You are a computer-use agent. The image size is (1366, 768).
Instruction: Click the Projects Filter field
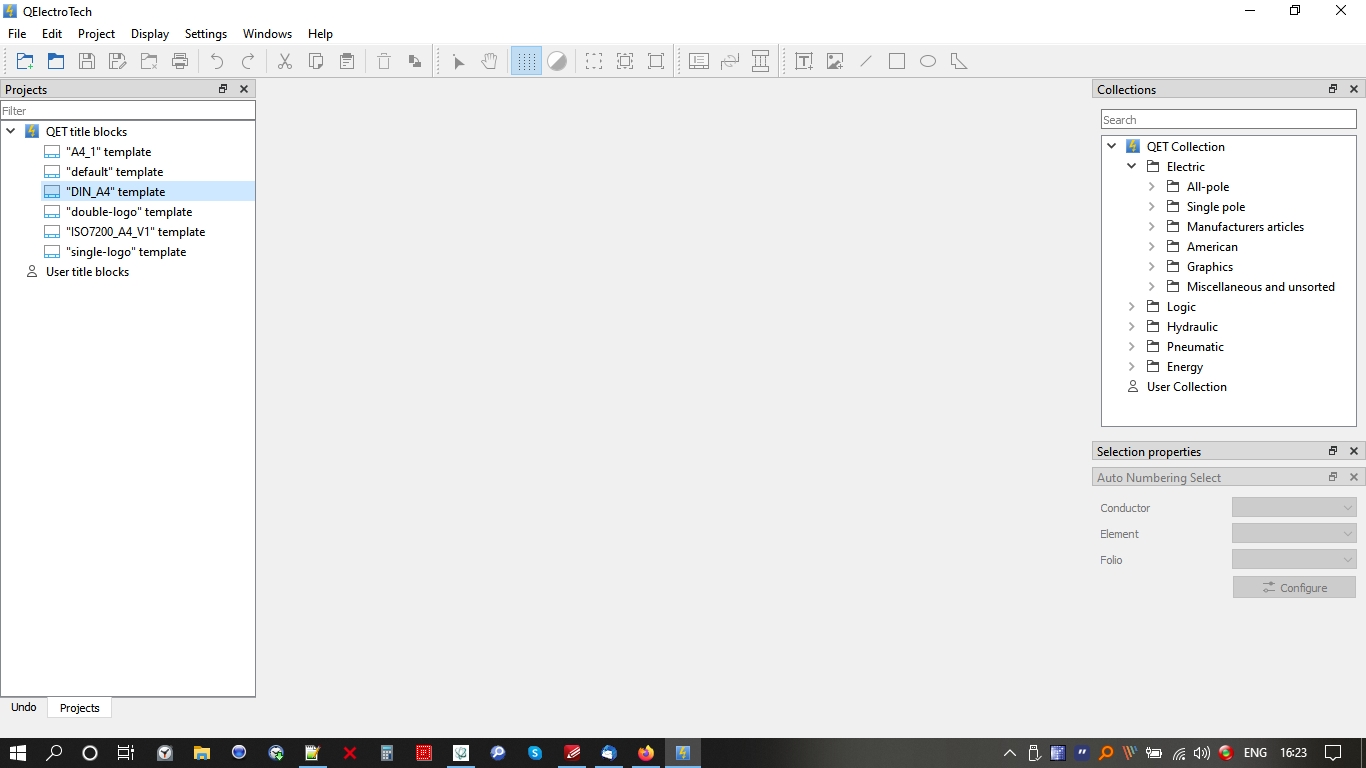click(128, 110)
